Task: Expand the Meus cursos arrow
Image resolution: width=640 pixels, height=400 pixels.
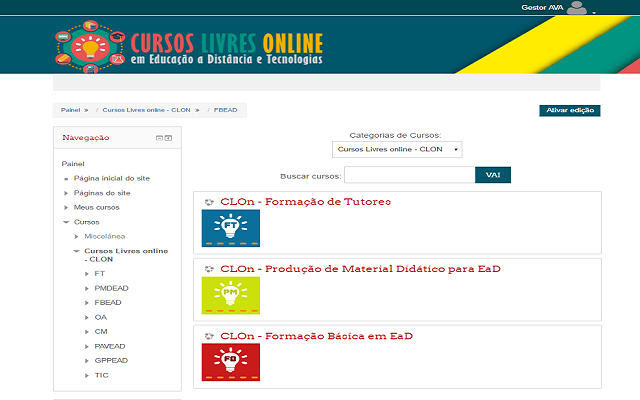Action: [x=66, y=208]
